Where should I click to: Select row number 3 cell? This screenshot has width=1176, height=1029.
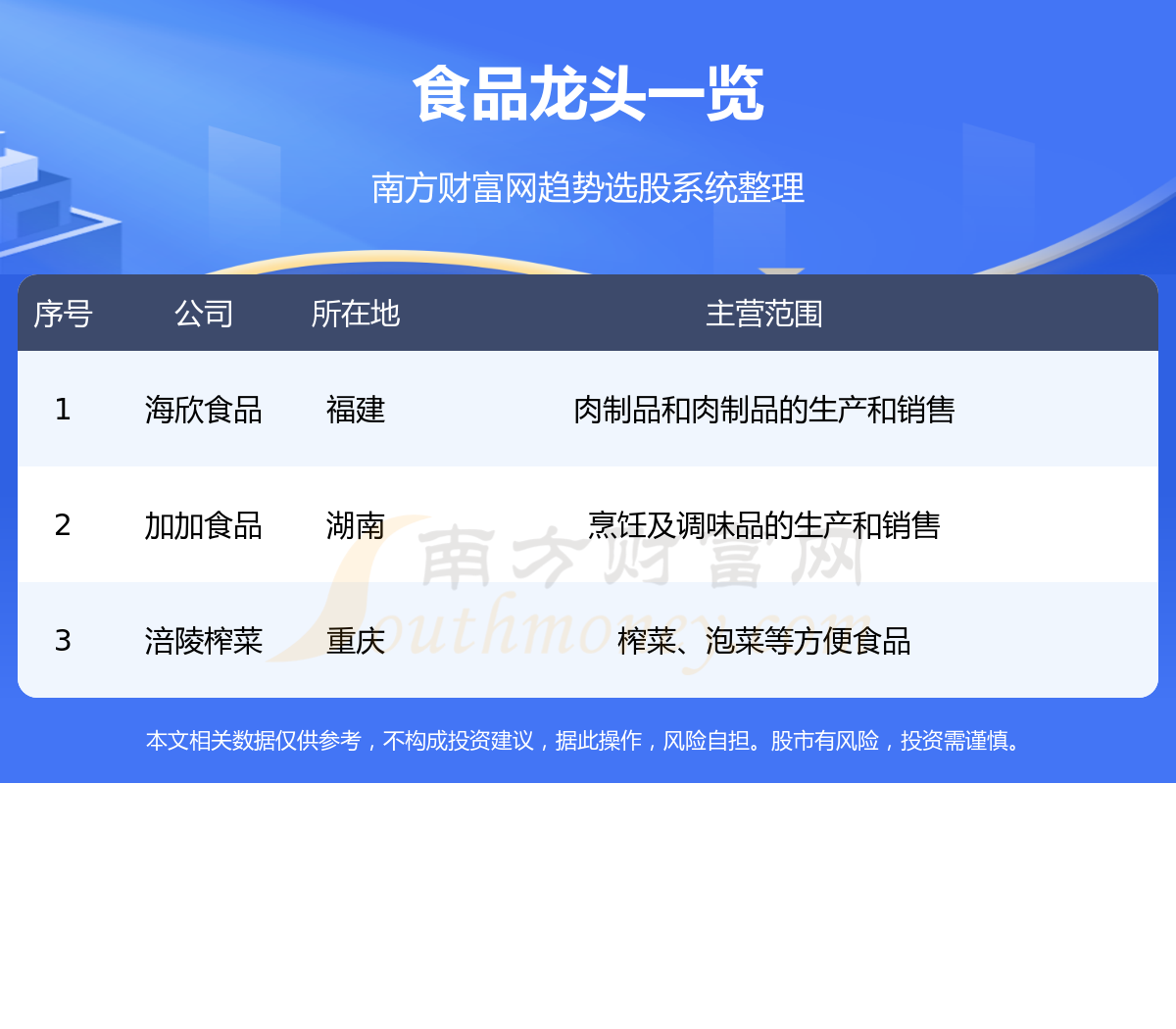click(x=63, y=641)
